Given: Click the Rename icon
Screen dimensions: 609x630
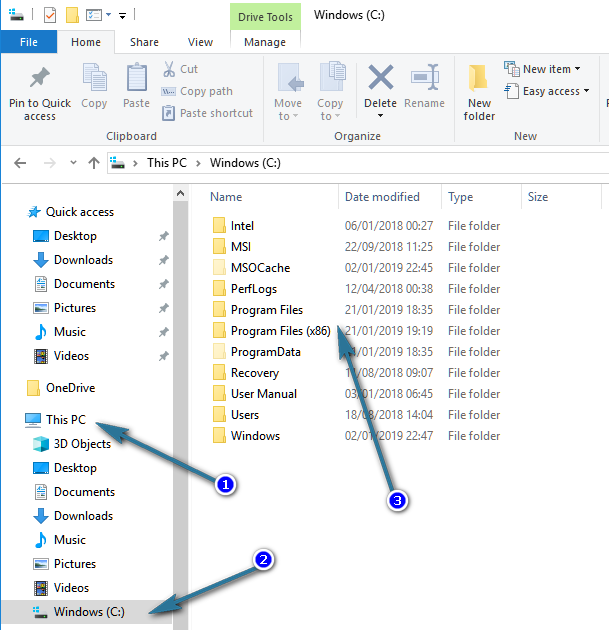Looking at the screenshot, I should pos(425,77).
